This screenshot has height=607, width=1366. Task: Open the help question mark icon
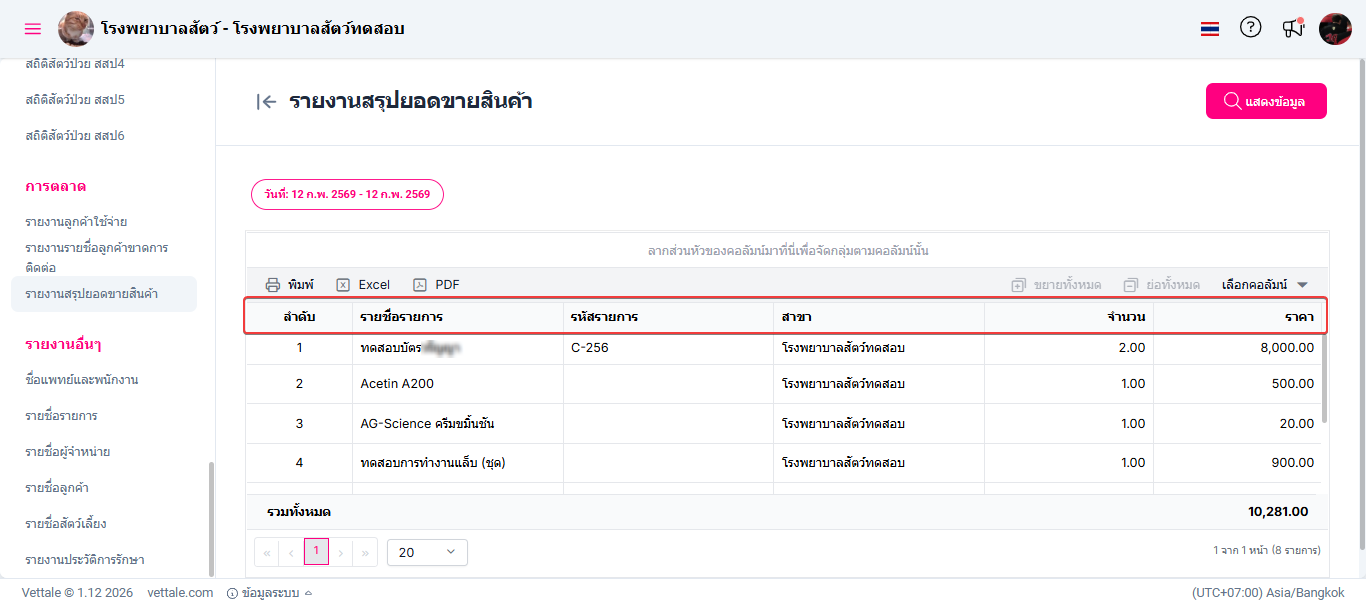[1250, 28]
